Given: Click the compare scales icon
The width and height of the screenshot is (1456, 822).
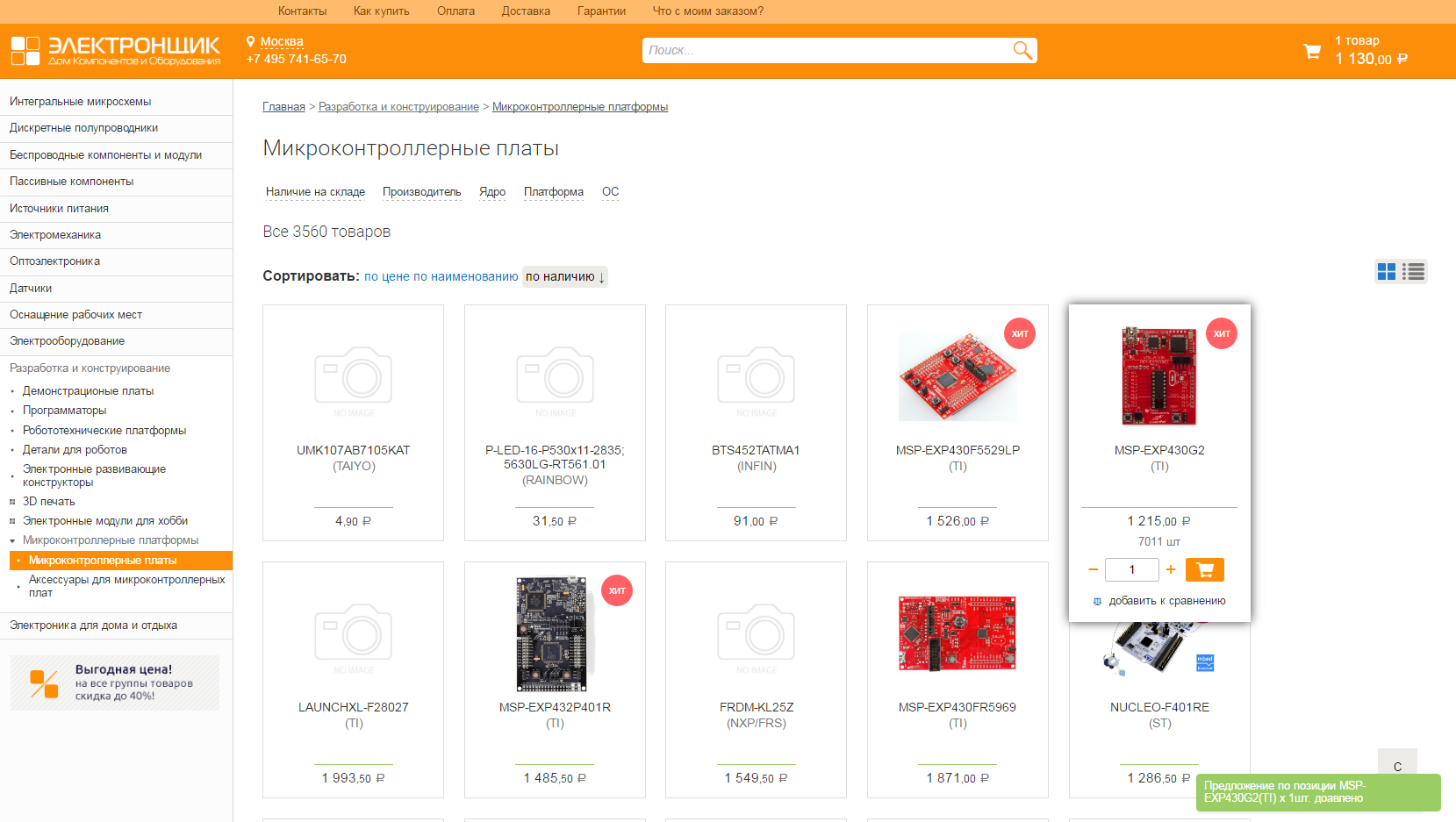Looking at the screenshot, I should click(x=1097, y=602).
